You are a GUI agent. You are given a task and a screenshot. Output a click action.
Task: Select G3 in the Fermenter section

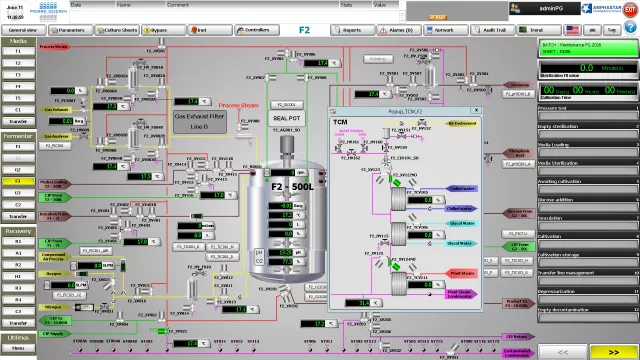18,193
